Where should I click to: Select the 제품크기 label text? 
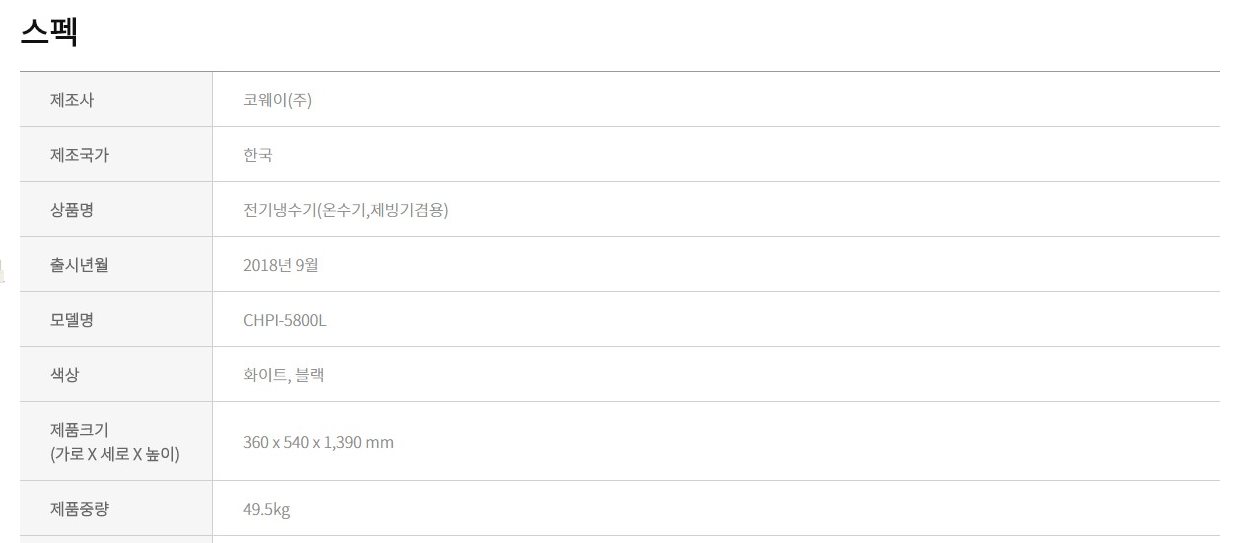point(79,430)
